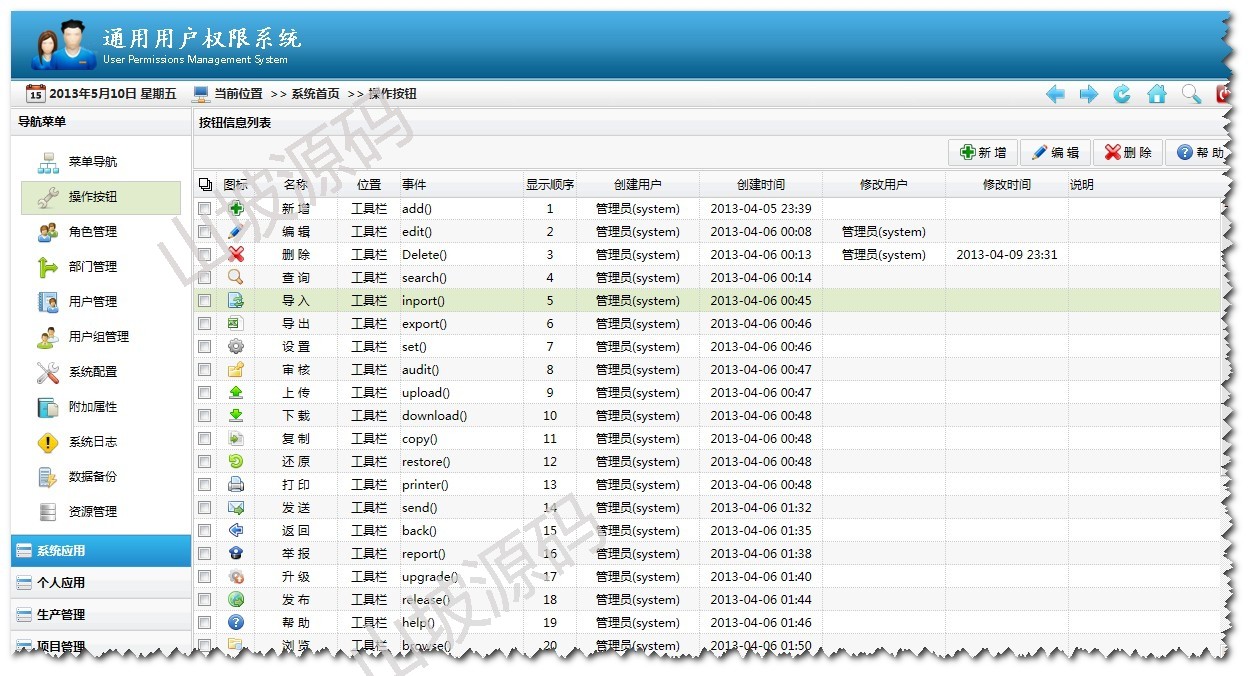Open 系统配置 in the navigation menu

(92, 372)
